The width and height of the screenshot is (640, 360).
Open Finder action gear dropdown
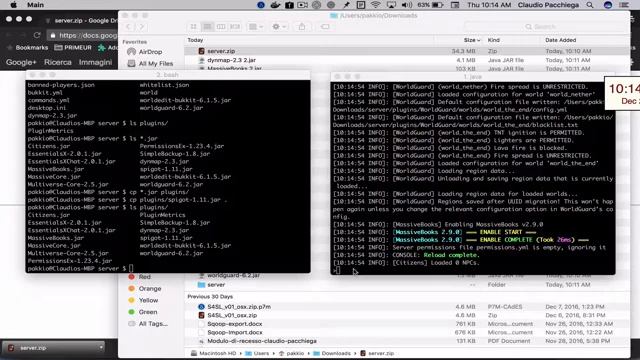[279, 27]
